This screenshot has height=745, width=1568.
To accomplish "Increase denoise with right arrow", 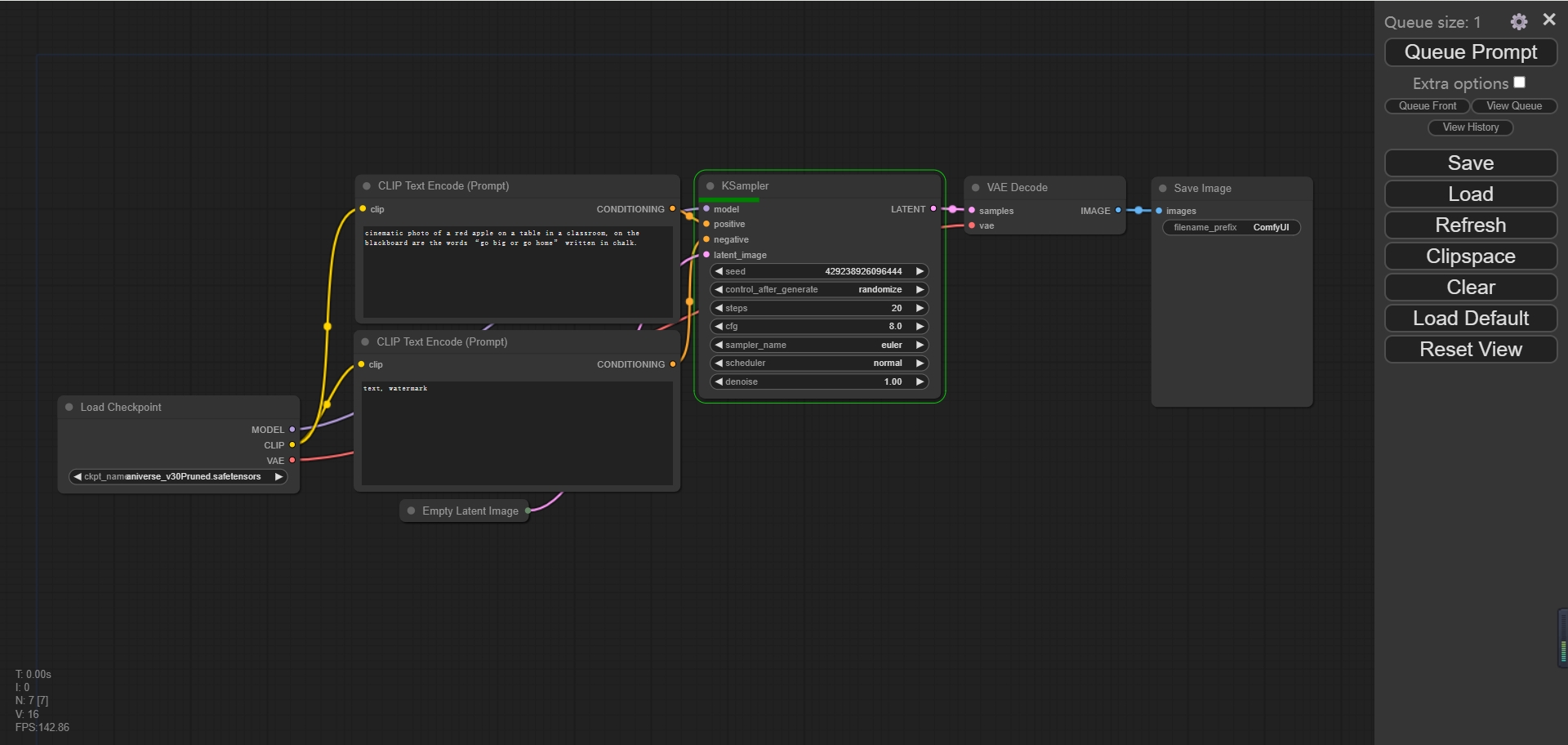I will (920, 381).
